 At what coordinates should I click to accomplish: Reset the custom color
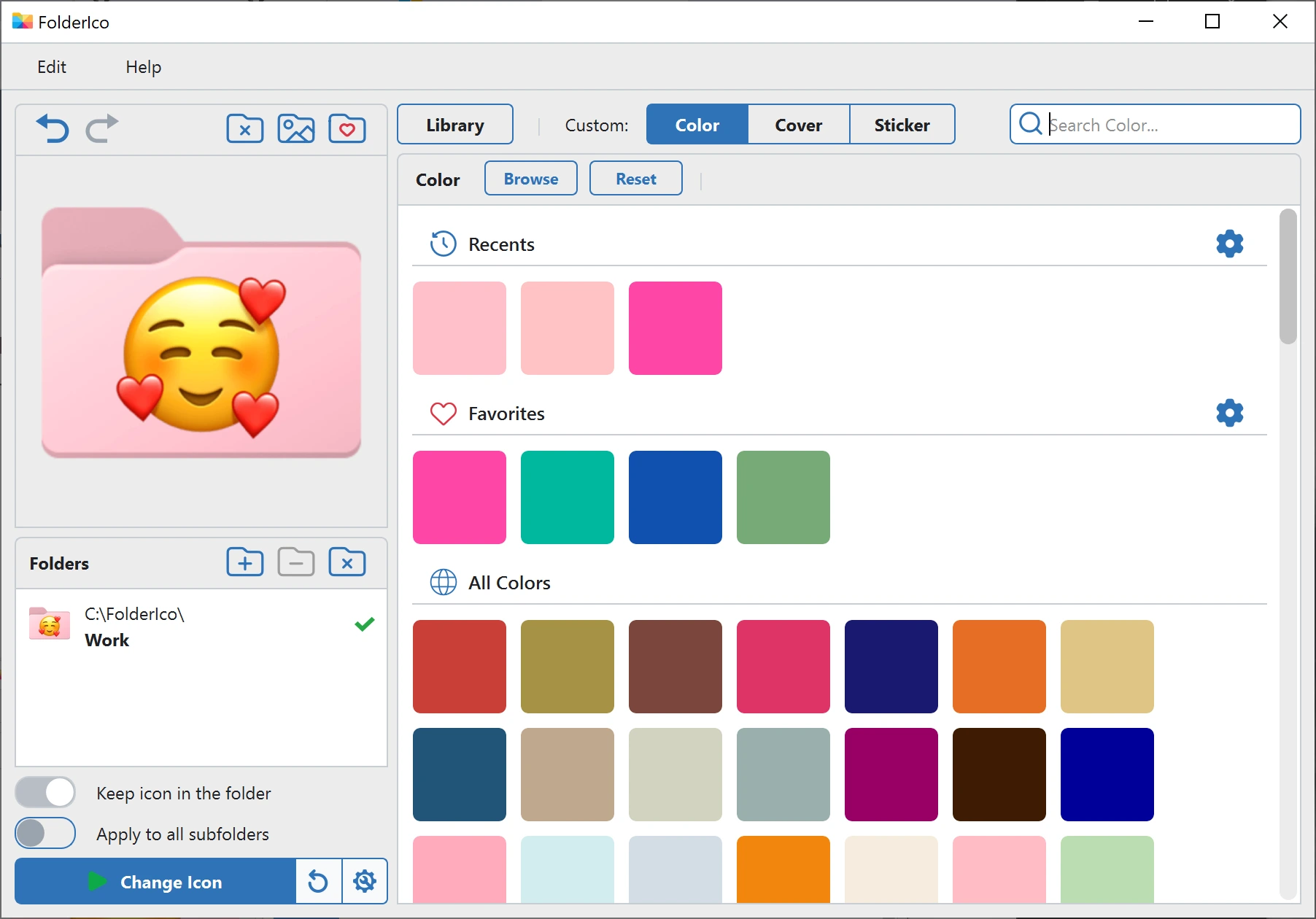coord(636,179)
